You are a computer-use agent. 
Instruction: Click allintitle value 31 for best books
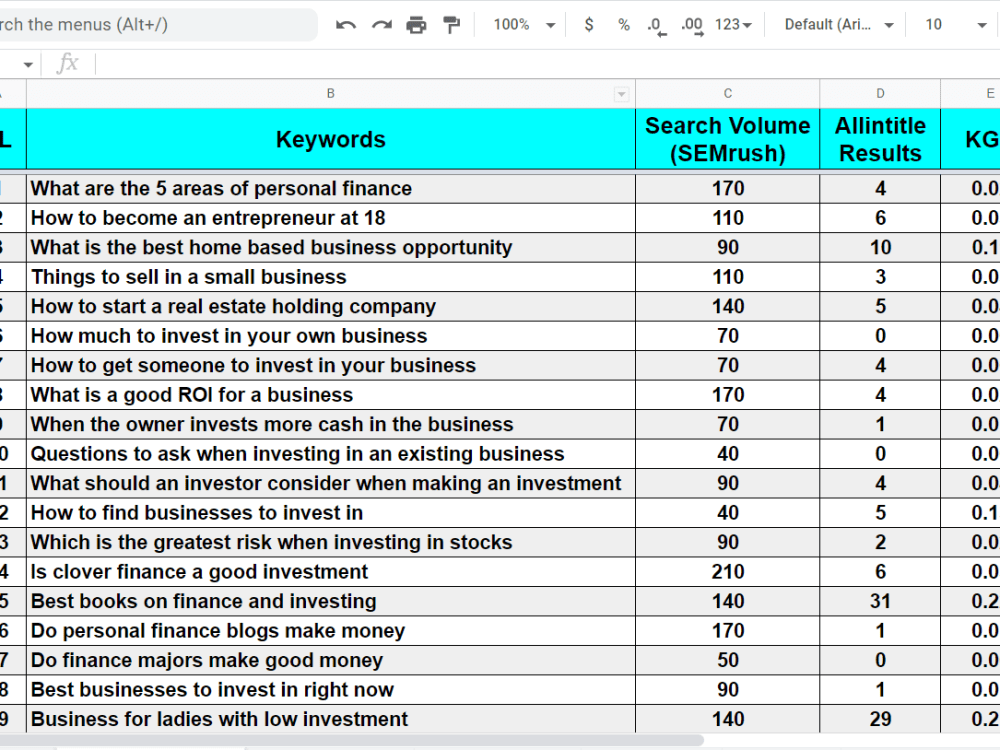point(880,601)
